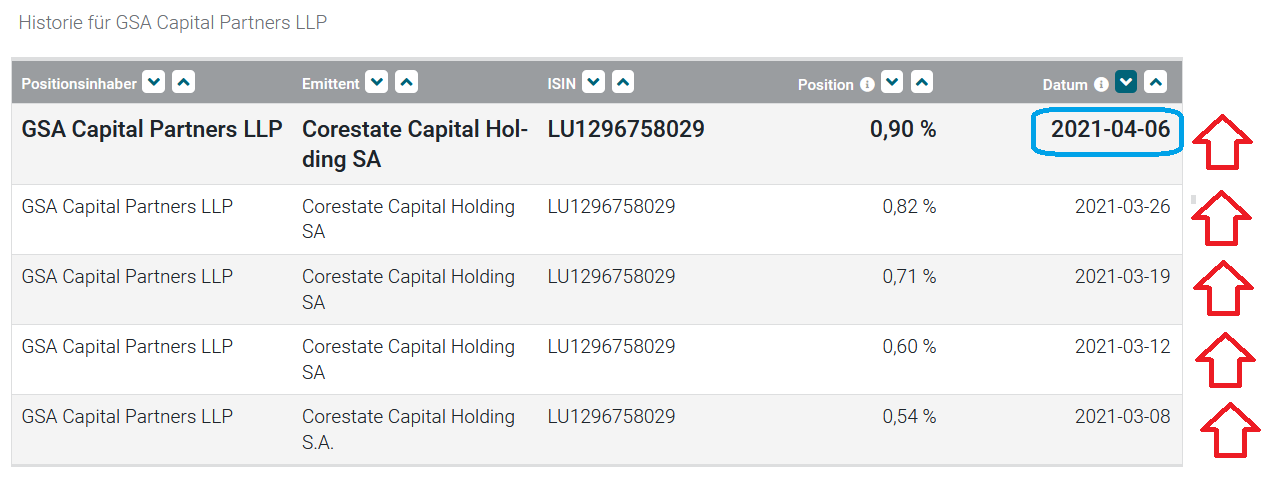Viewport: 1266px width, 489px height.
Task: Select the bold ISIN LU1296758029
Action: pyautogui.click(x=626, y=129)
